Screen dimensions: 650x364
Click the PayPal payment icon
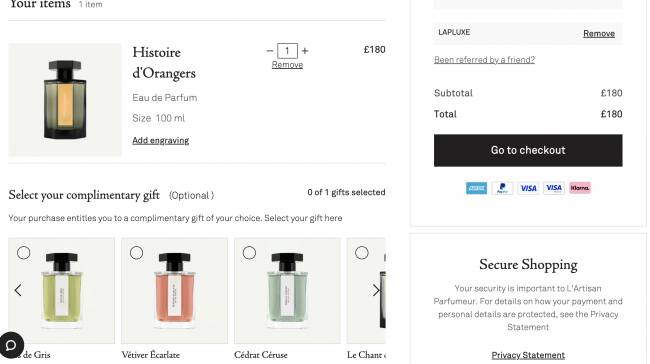pos(502,188)
